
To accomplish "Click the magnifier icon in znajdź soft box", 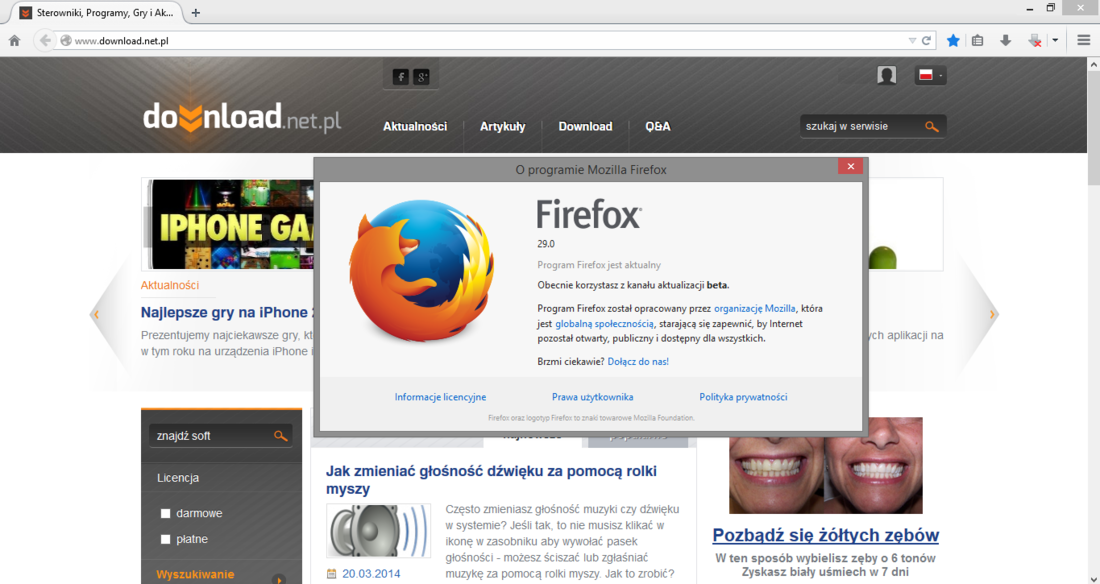I will (x=281, y=436).
